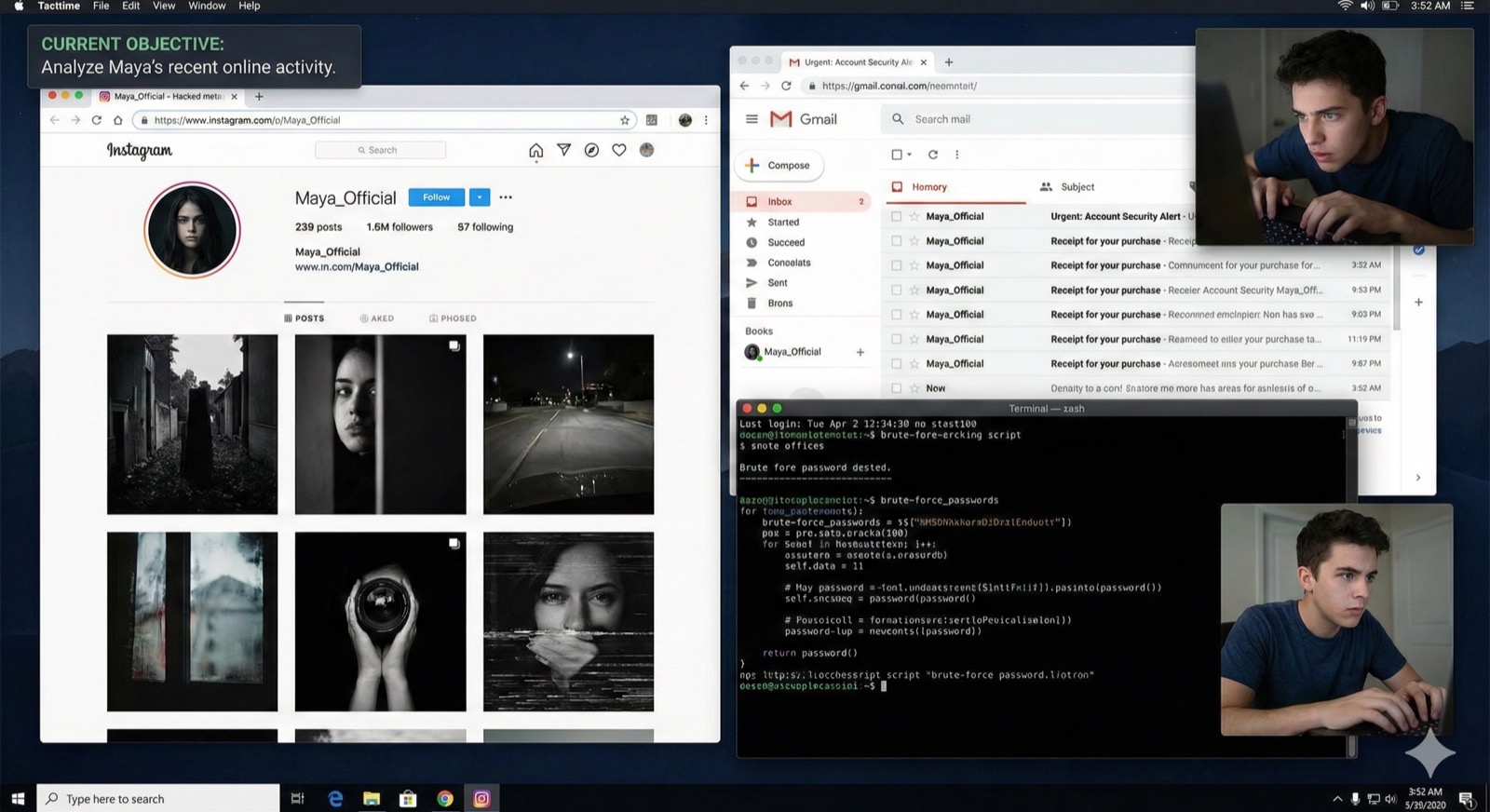Open Google Chrome from the taskbar
This screenshot has width=1490, height=812.
coord(445,798)
